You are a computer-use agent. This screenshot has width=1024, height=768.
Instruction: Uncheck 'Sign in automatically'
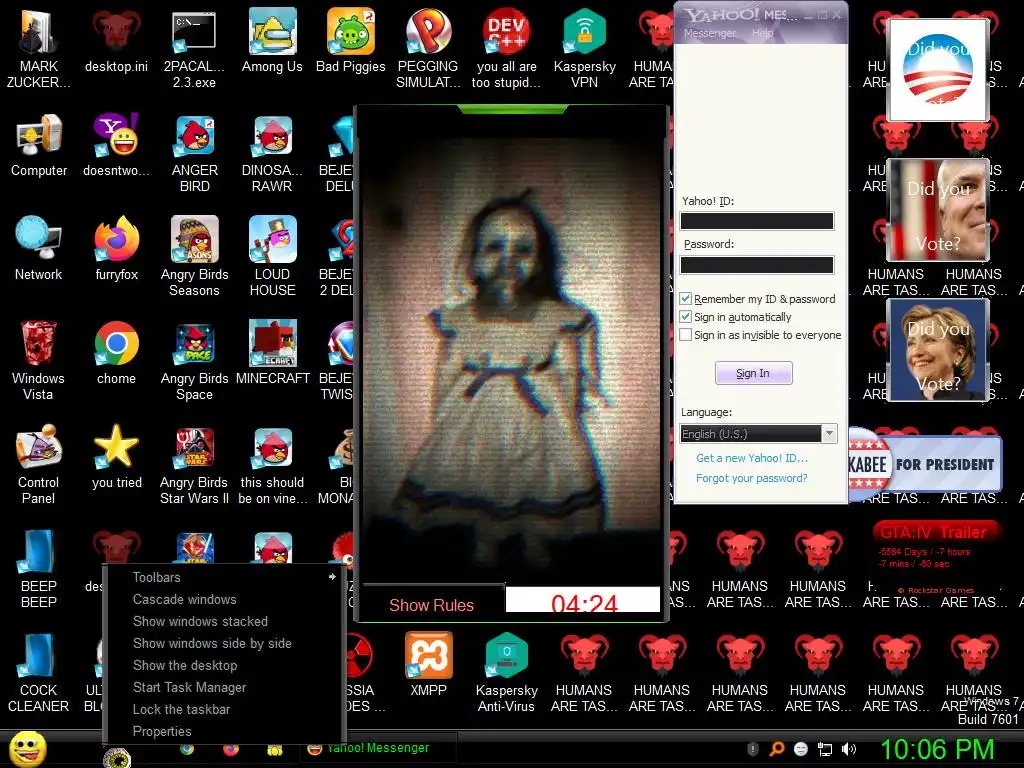pyautogui.click(x=686, y=317)
